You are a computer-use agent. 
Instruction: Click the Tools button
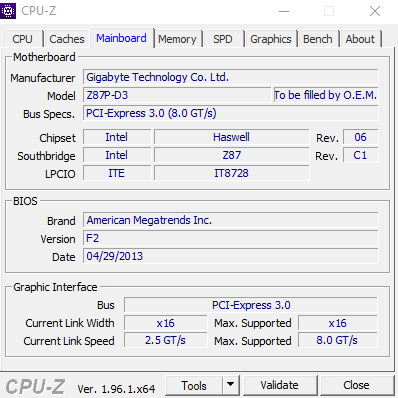pos(194,385)
